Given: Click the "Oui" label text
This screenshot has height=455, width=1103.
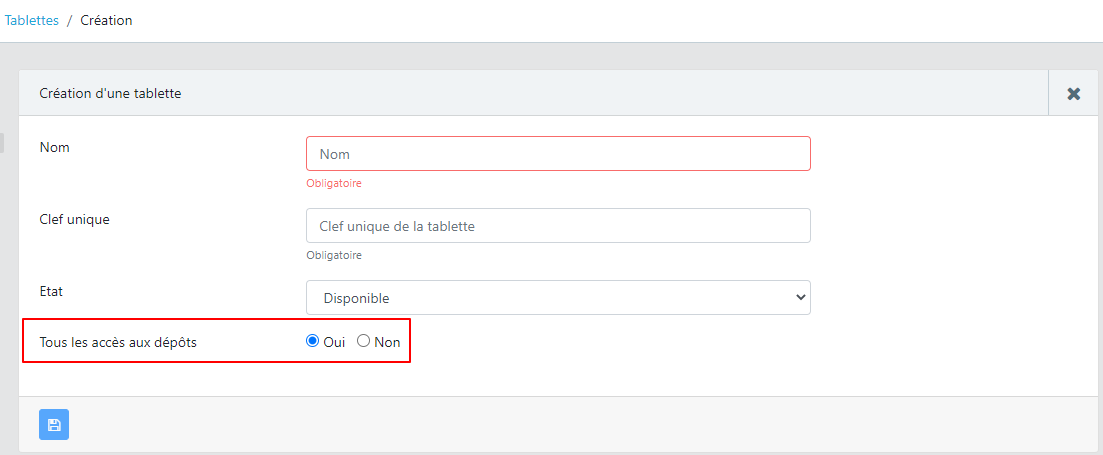Looking at the screenshot, I should tap(334, 342).
